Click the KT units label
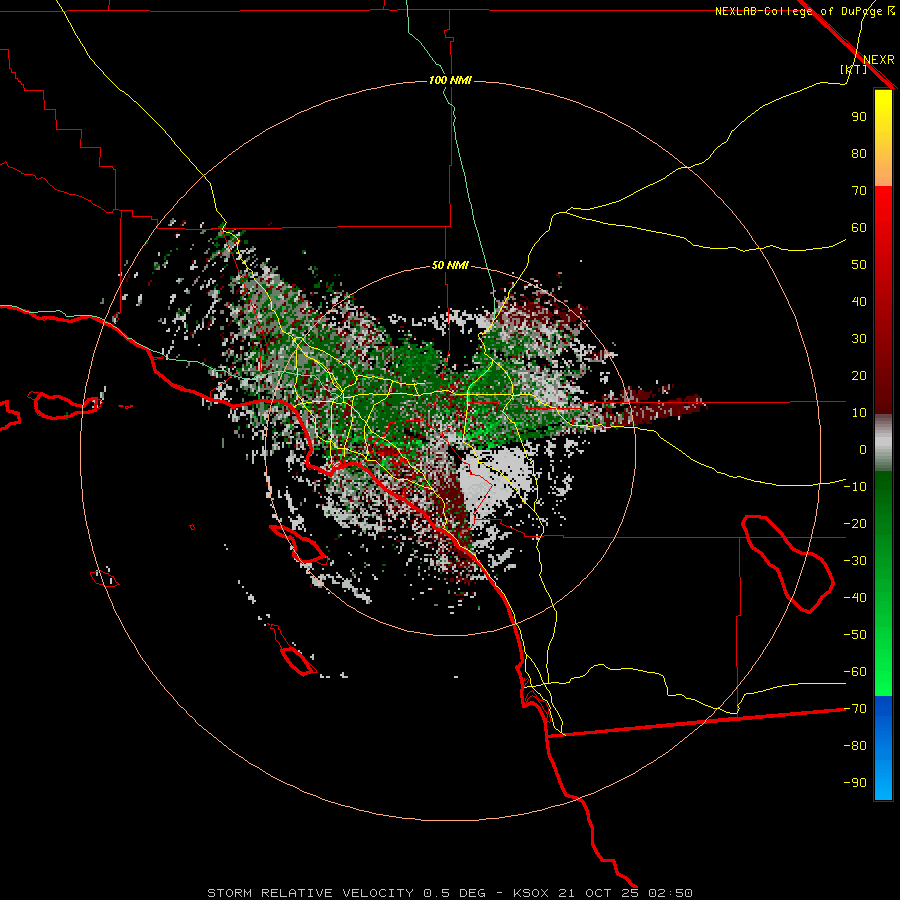 pos(854,69)
